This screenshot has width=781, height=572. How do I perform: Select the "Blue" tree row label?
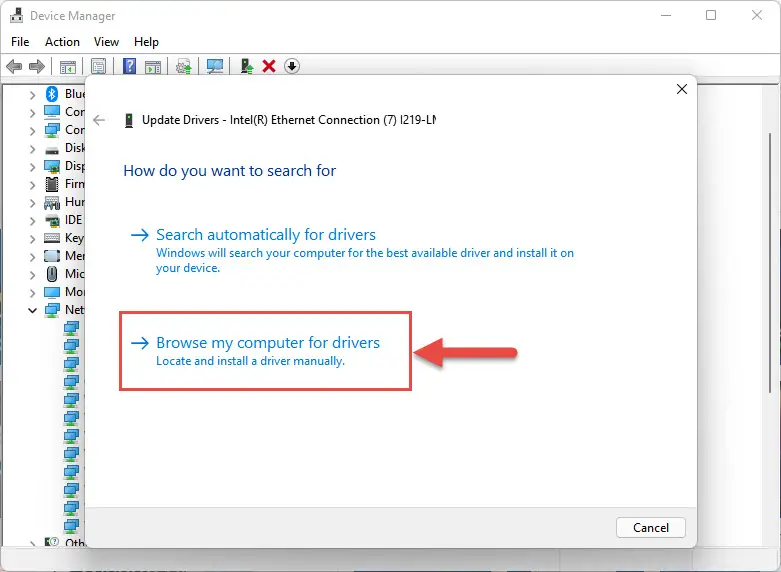75,94
